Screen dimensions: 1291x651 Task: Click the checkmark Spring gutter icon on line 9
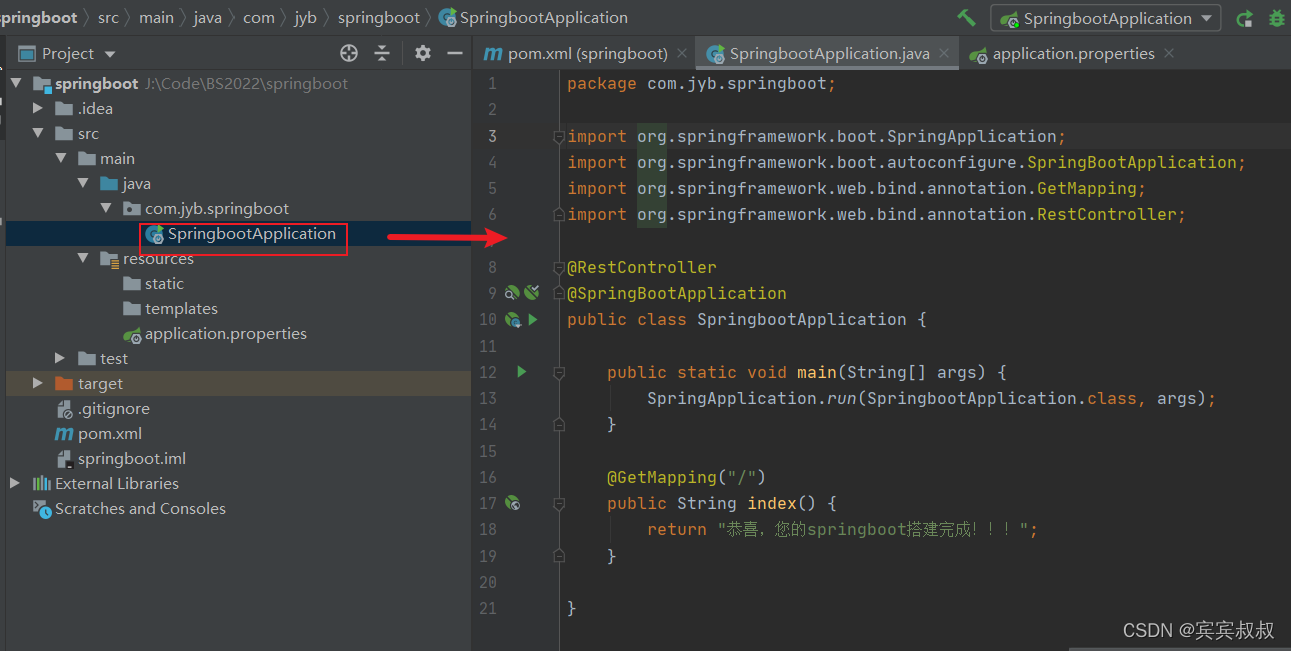(532, 293)
